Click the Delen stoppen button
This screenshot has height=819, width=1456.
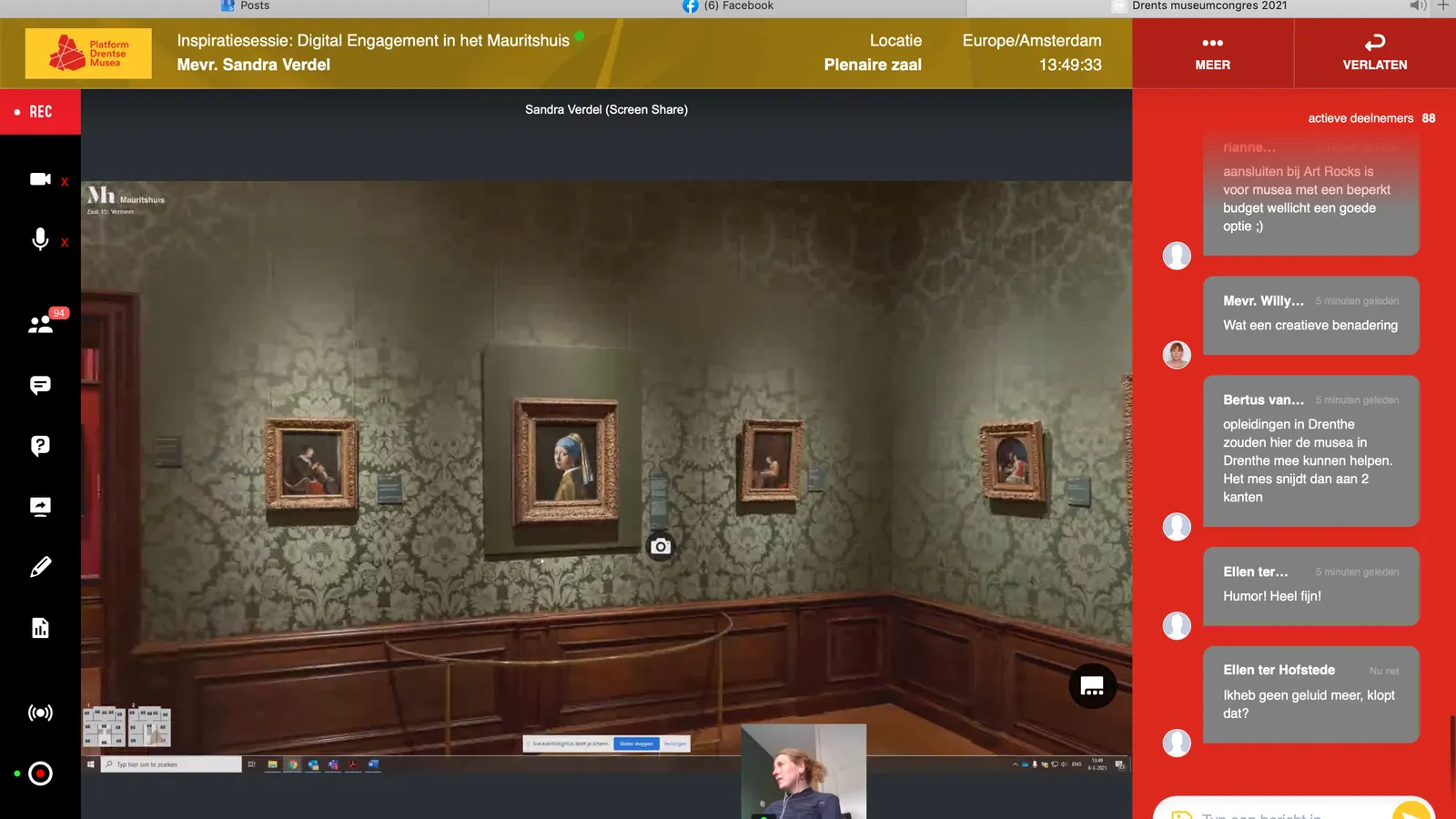click(x=638, y=743)
